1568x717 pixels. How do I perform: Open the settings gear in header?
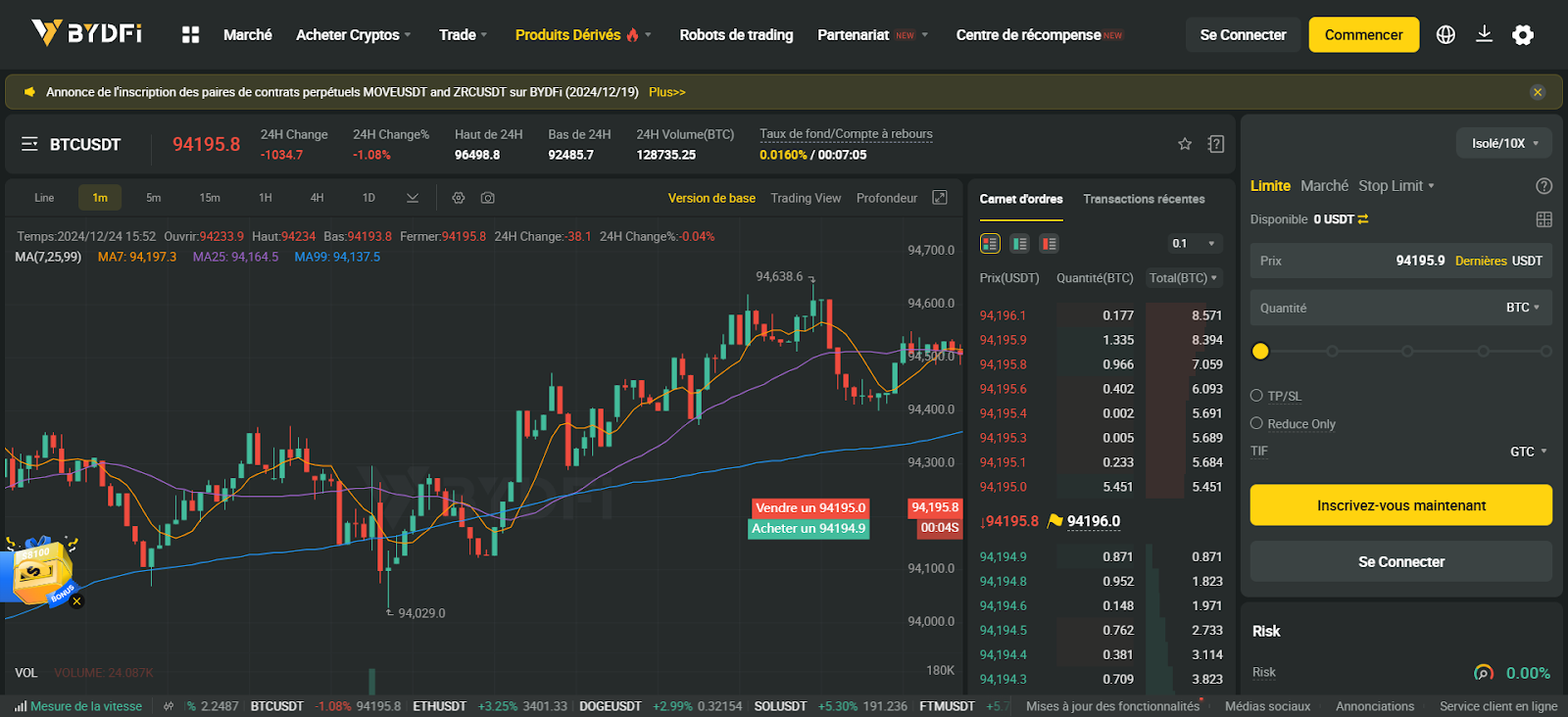tap(1522, 35)
